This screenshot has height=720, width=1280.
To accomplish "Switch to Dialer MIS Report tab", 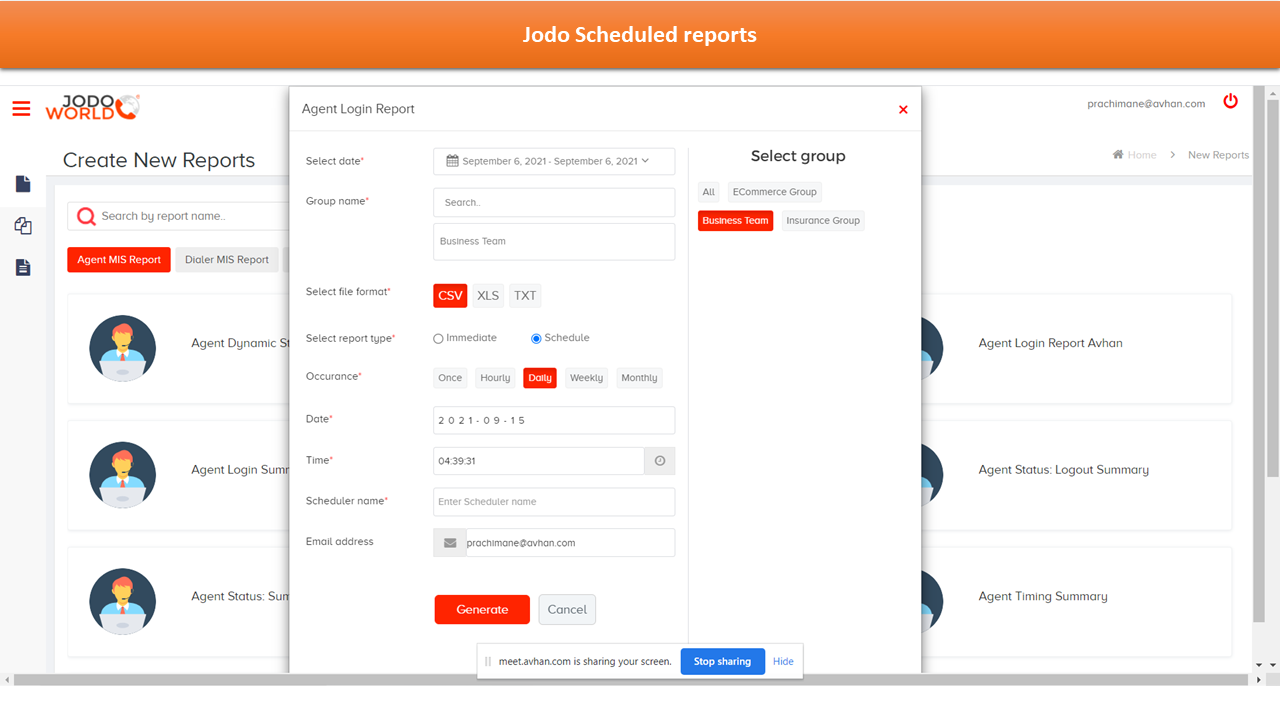I will pos(227,260).
